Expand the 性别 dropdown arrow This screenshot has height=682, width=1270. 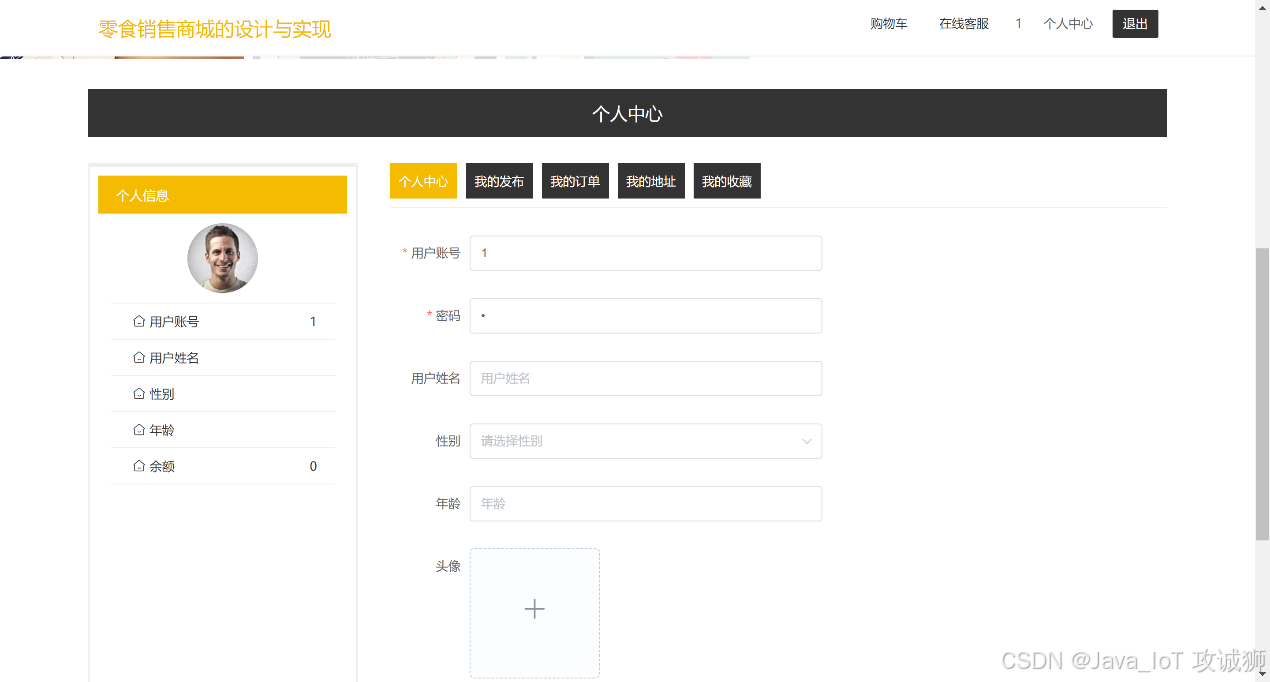coord(807,441)
